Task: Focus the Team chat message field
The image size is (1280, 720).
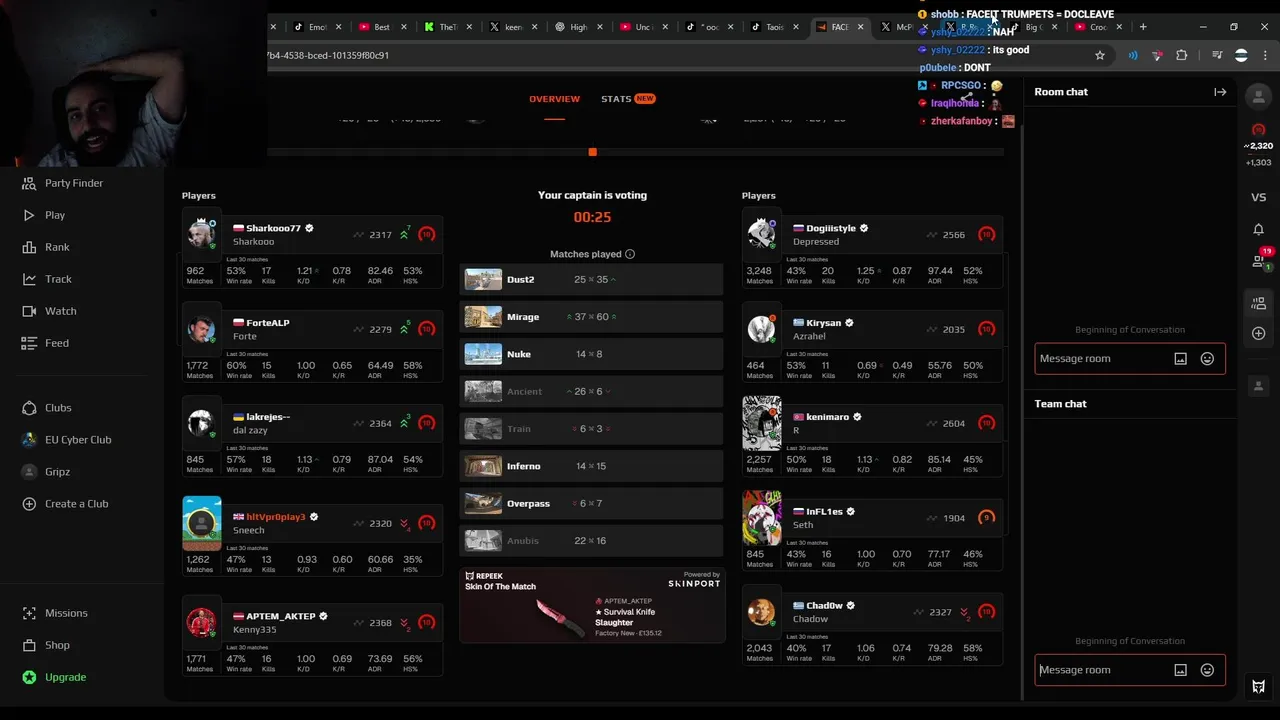Action: (x=1103, y=670)
